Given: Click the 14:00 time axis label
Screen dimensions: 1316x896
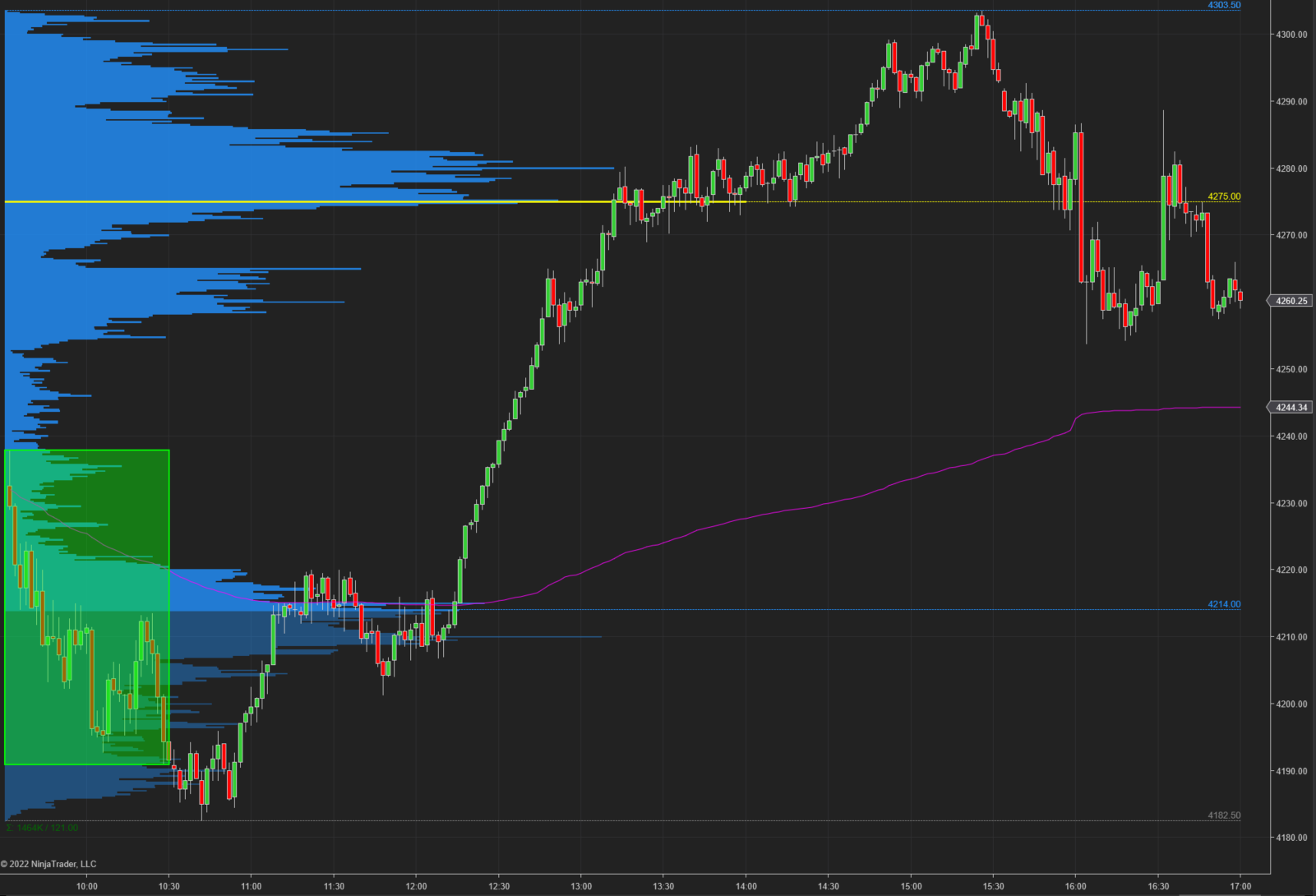Looking at the screenshot, I should (x=746, y=886).
